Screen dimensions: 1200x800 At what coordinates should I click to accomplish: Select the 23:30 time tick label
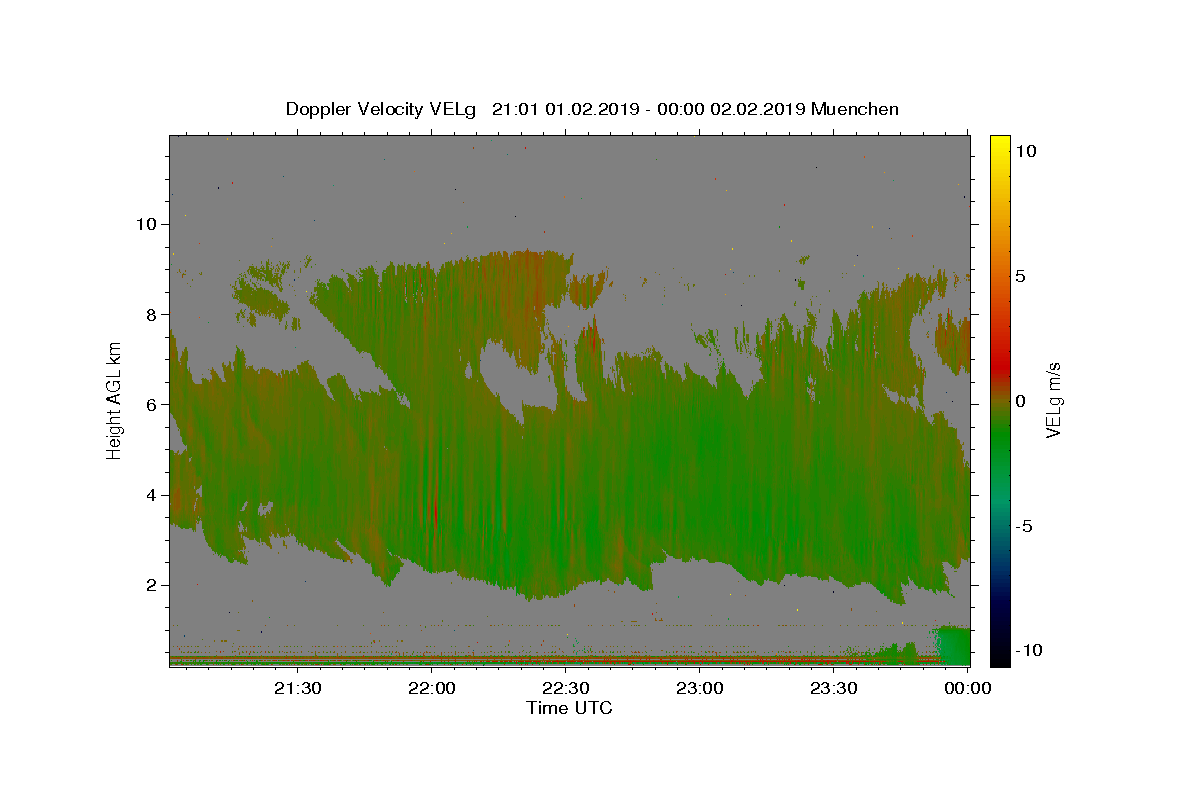click(x=834, y=688)
